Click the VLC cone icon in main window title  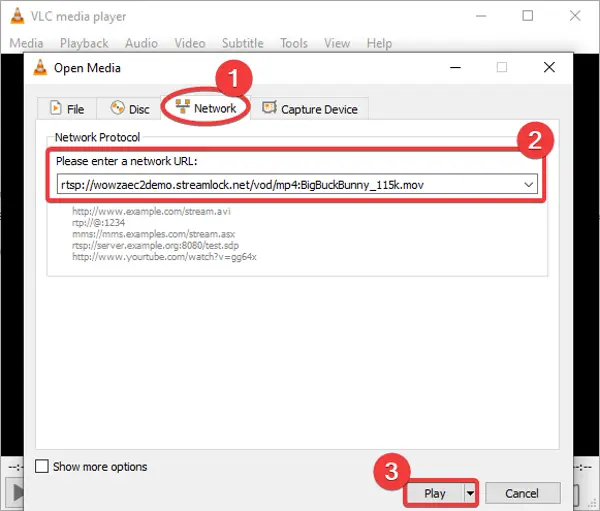[x=17, y=16]
